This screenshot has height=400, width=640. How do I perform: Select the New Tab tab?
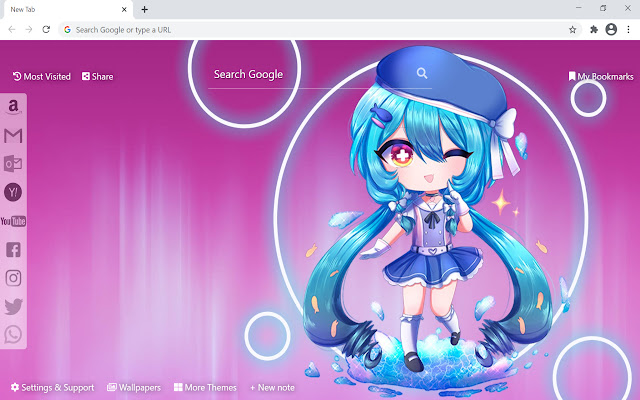(67, 9)
